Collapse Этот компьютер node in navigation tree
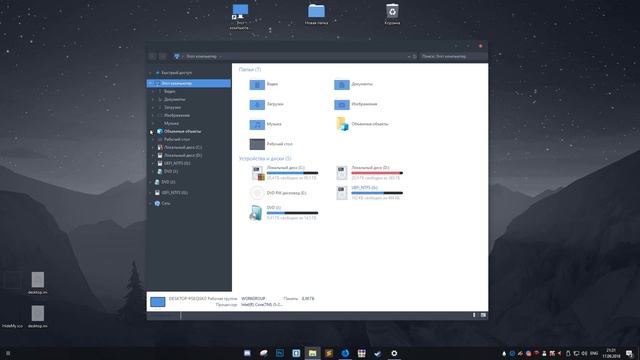640x360 pixels. click(151, 83)
